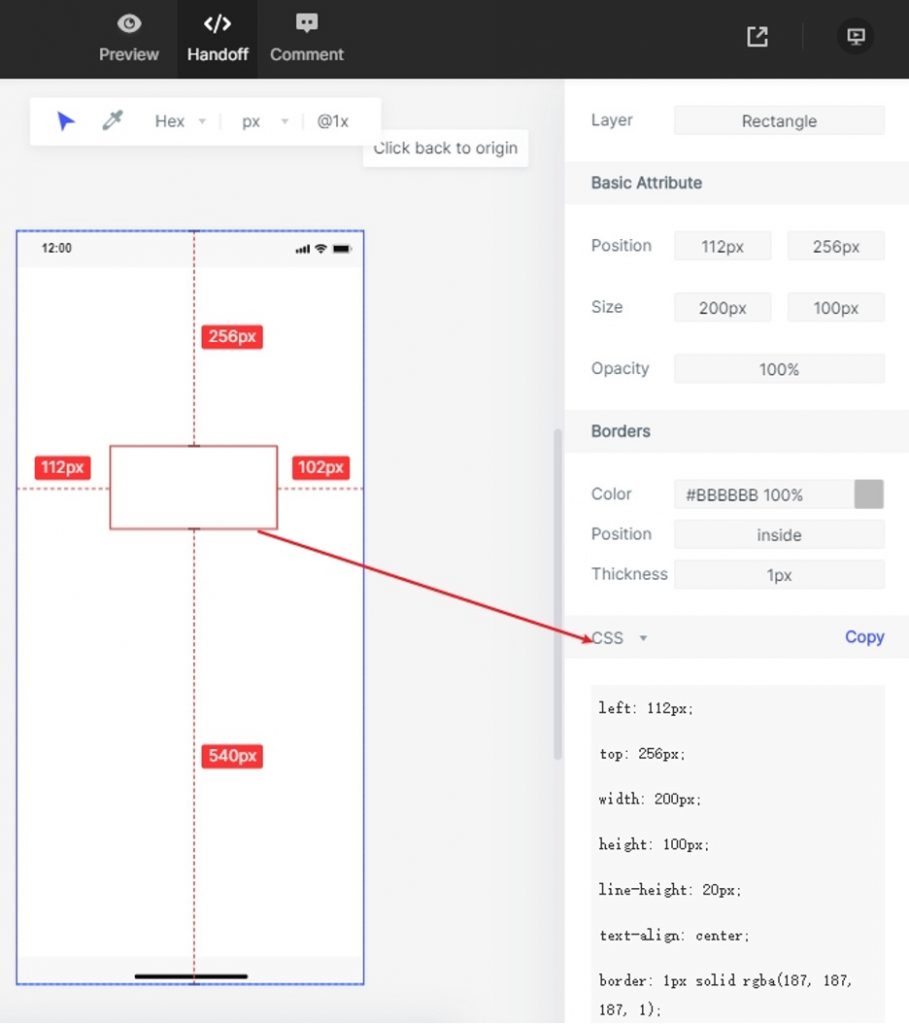This screenshot has height=1024, width=909.
Task: Copy the CSS code using the Copy link
Action: click(x=864, y=637)
